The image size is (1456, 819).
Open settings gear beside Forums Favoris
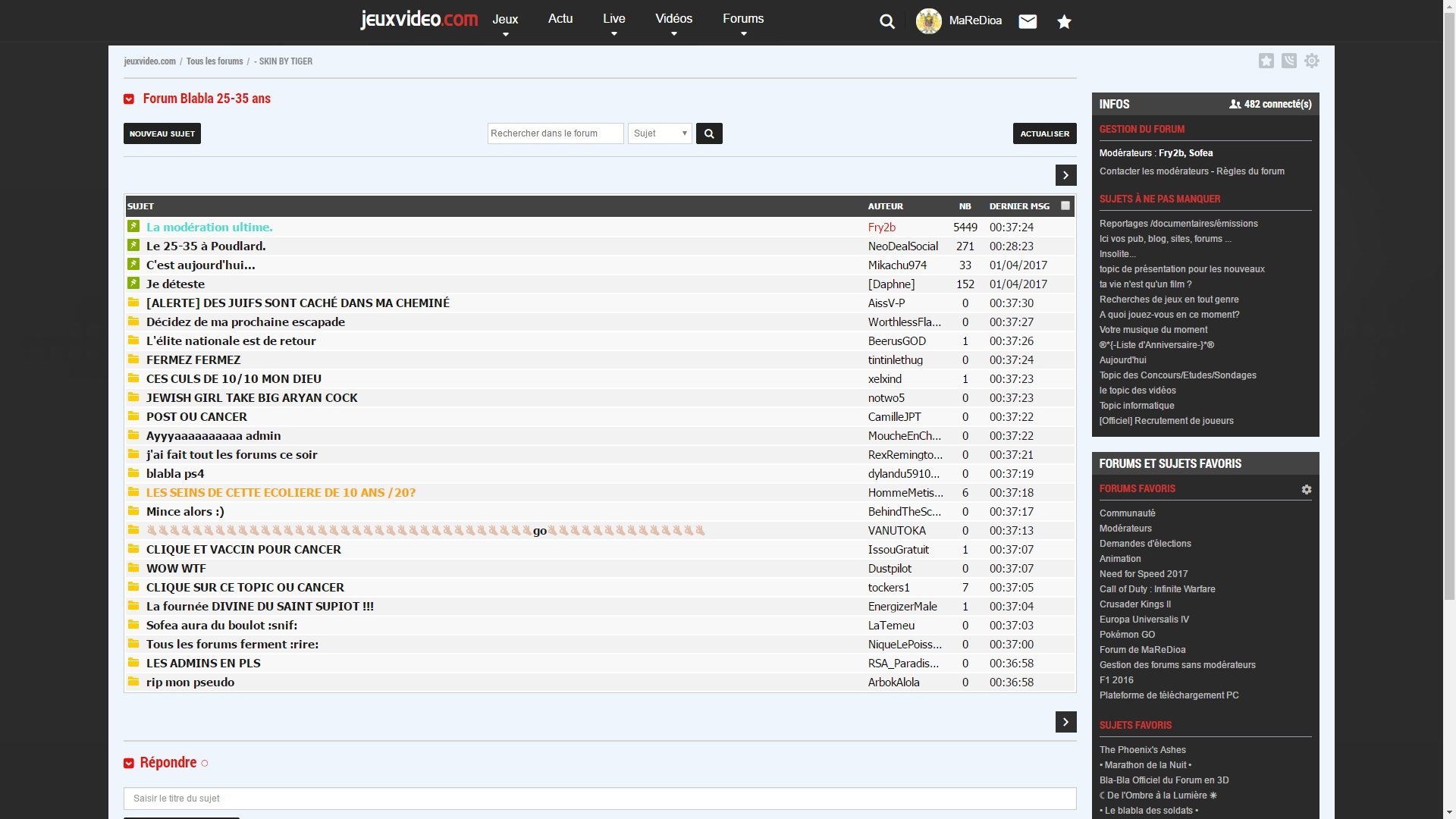click(x=1306, y=490)
